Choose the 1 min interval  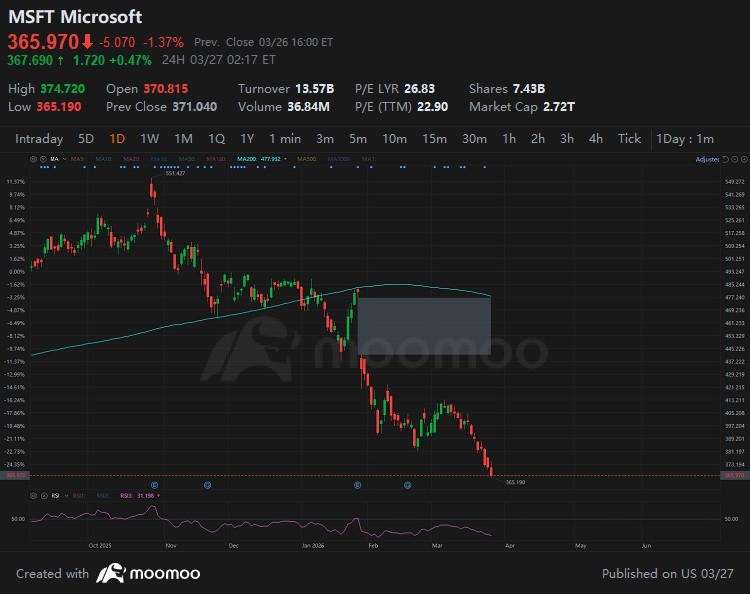285,139
